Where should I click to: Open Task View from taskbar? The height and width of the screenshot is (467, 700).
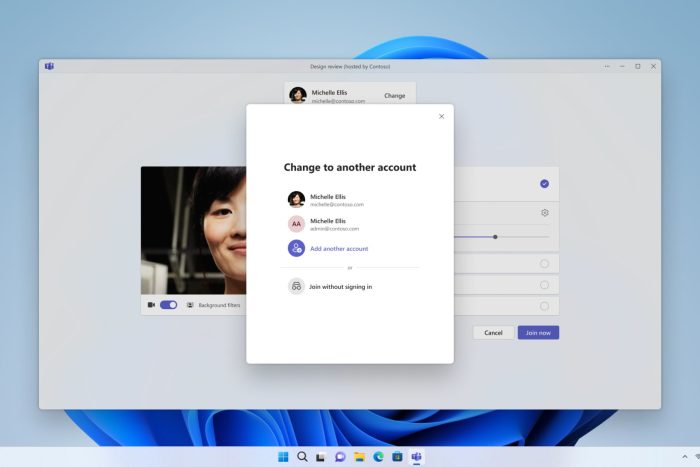pyautogui.click(x=321, y=457)
